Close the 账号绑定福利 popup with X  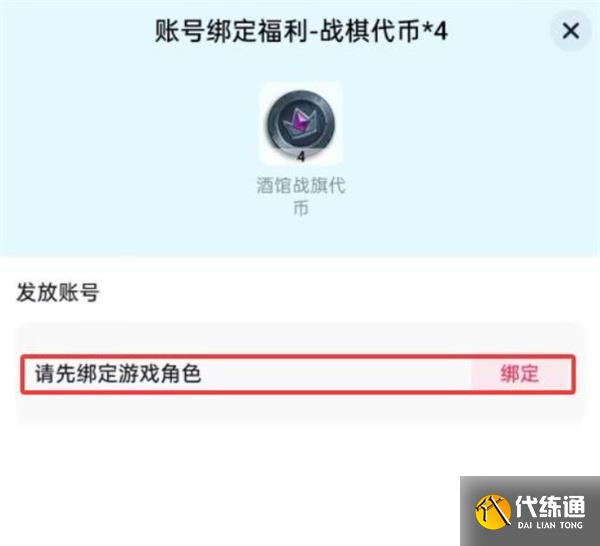[x=571, y=31]
